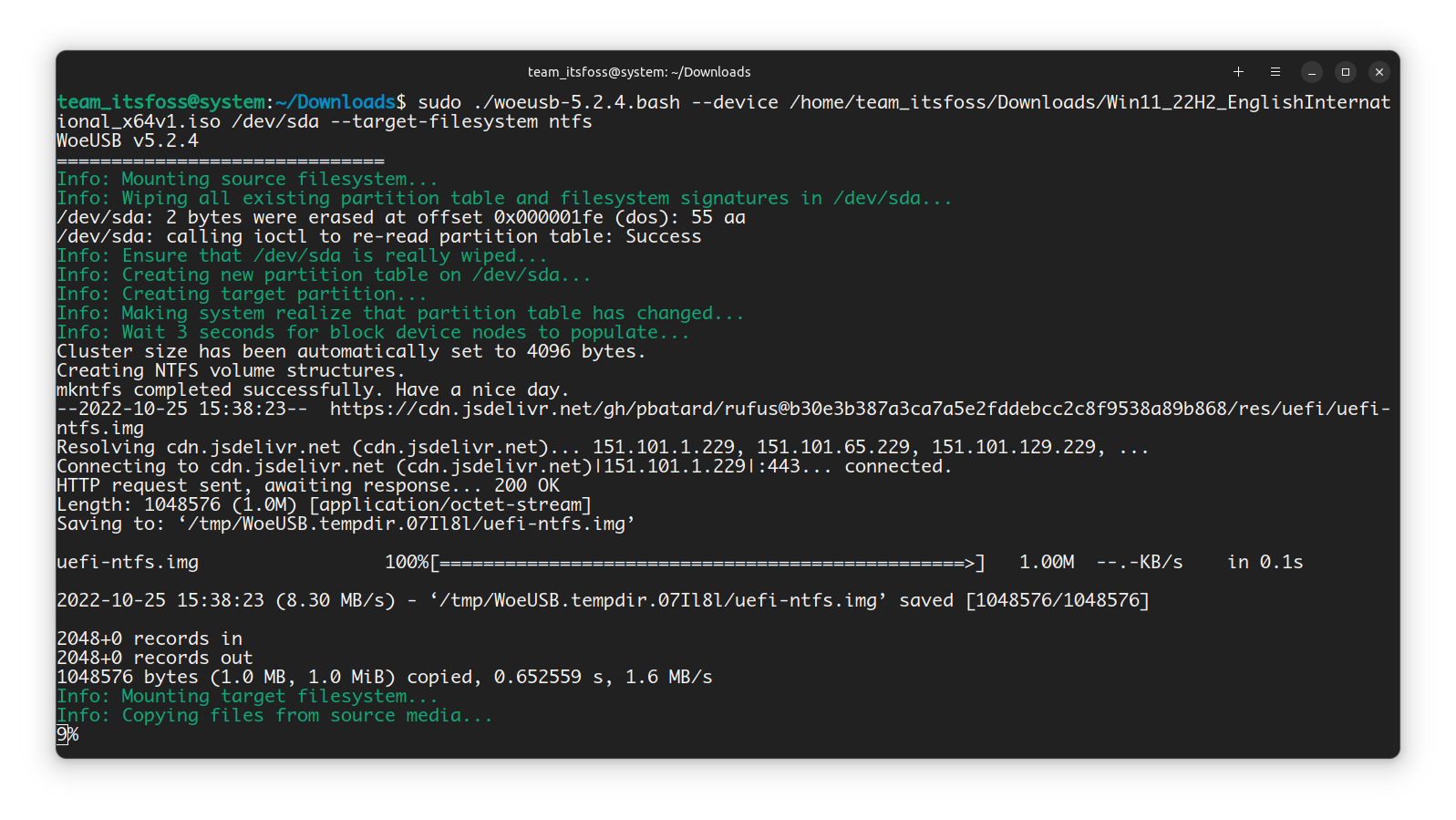This screenshot has height=820, width=1456.
Task: Click the '(8.30 MB/s)' saved summary line
Action: tap(603, 600)
